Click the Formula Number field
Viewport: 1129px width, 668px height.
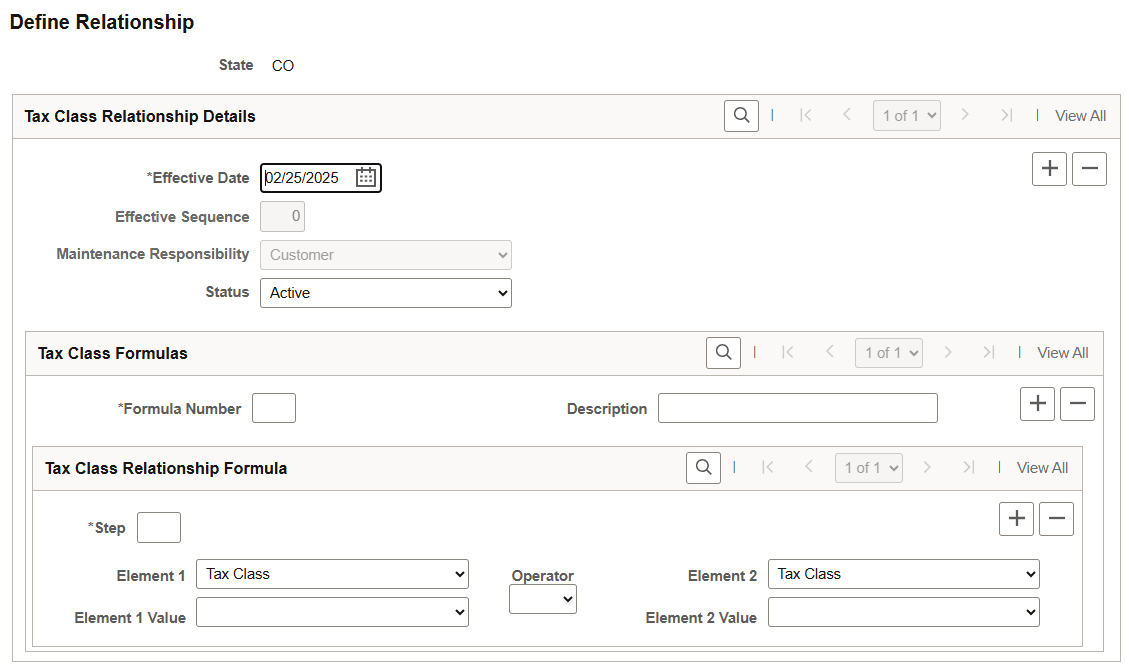[274, 408]
